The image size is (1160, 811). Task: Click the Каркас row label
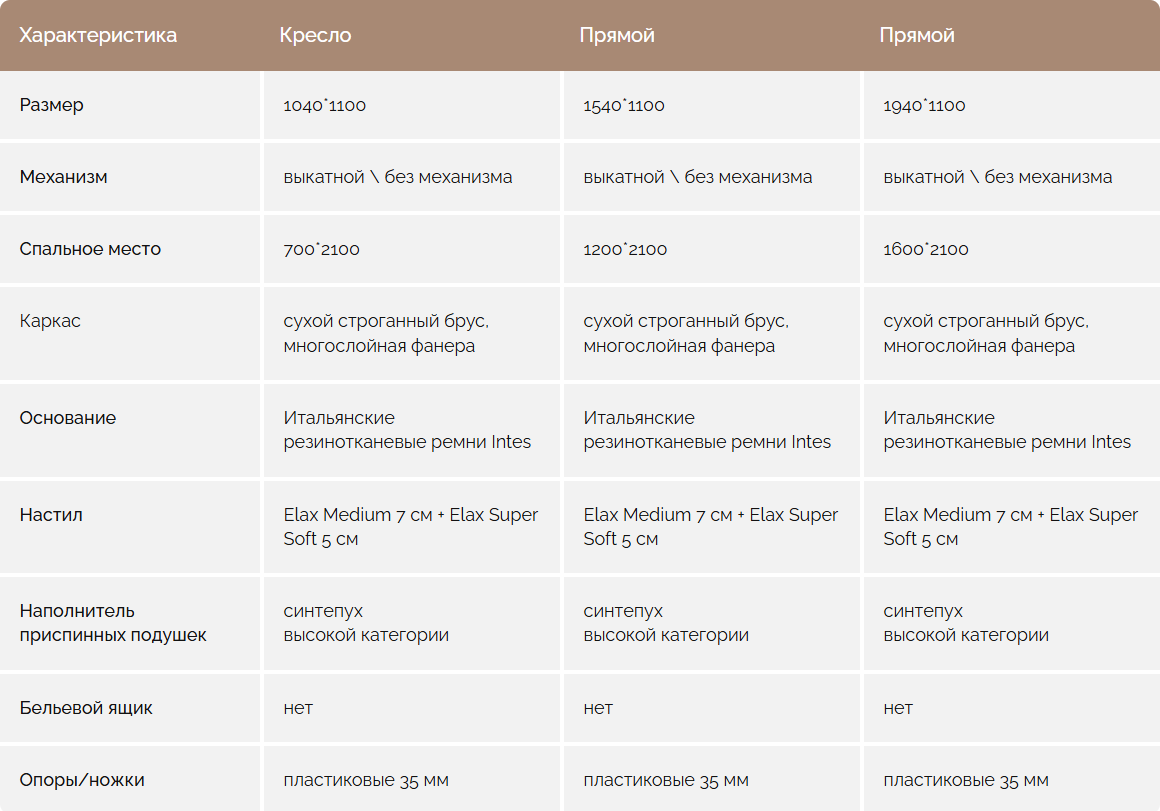tap(50, 321)
